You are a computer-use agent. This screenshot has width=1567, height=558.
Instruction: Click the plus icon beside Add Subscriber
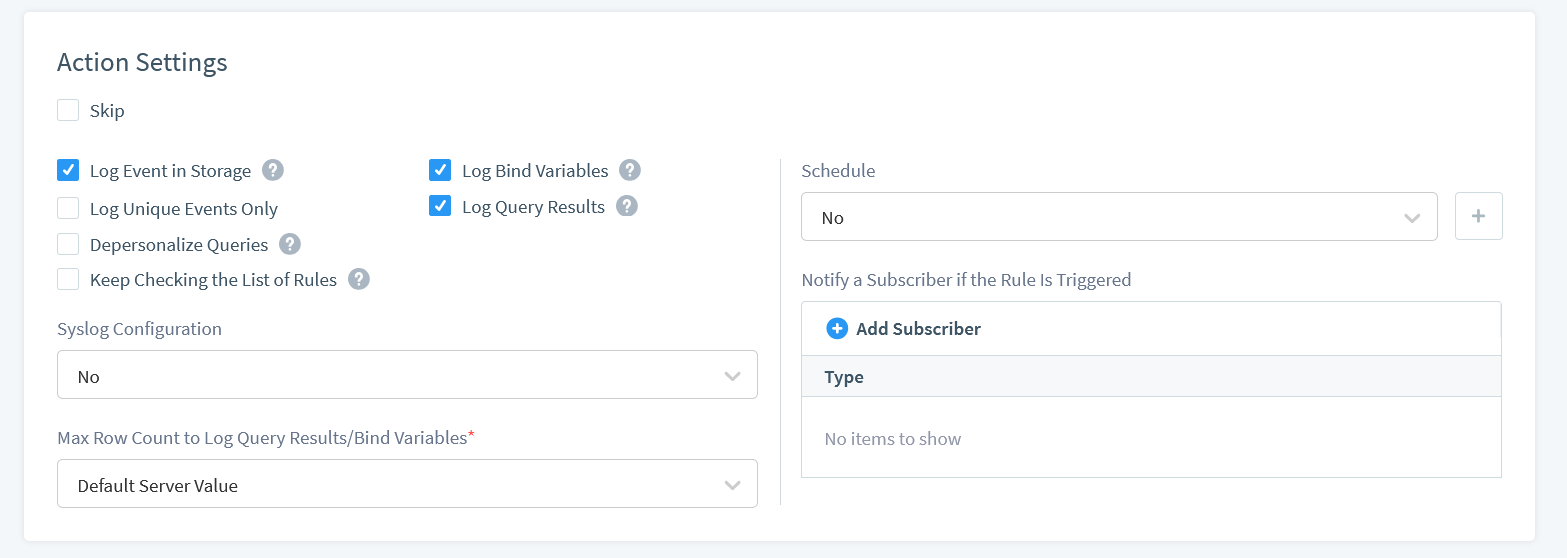837,328
